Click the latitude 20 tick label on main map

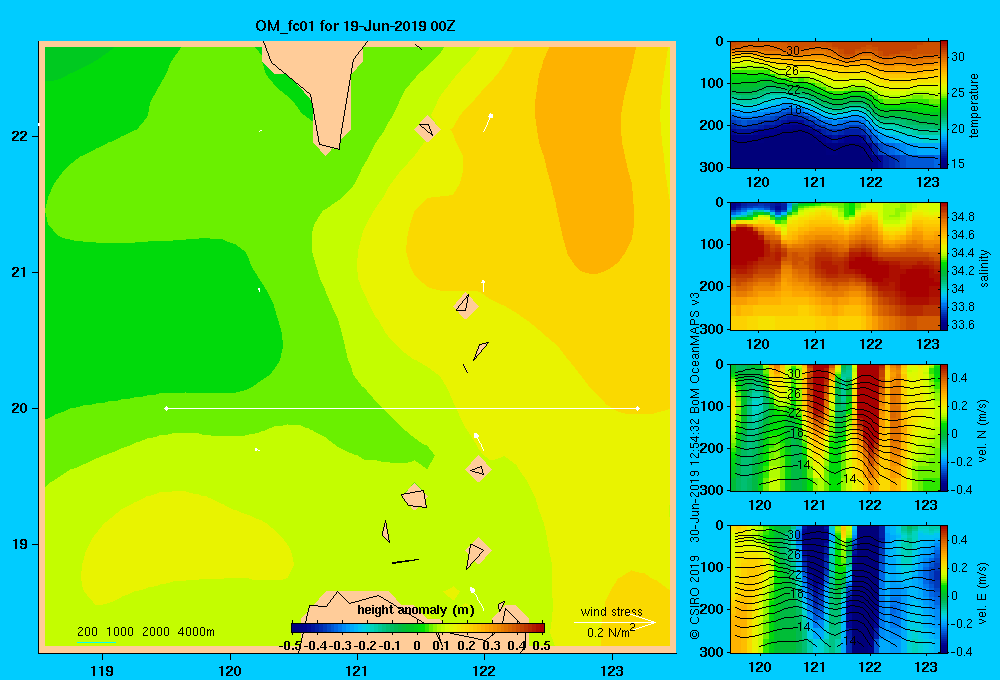point(20,408)
